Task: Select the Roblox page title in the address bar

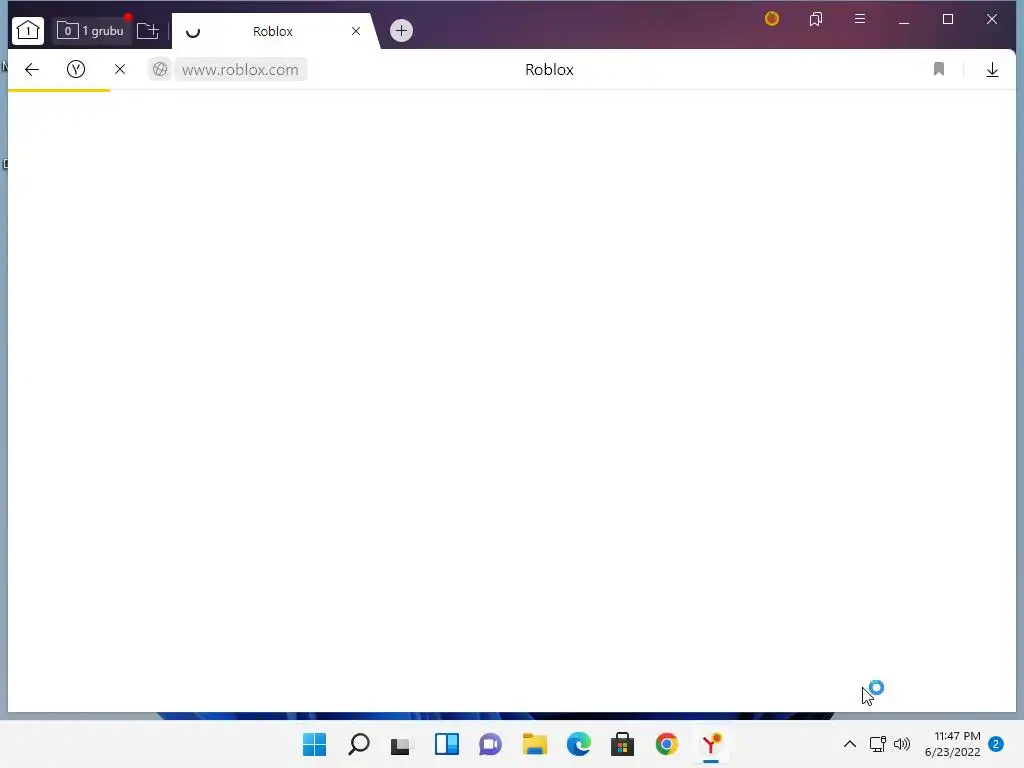Action: click(x=549, y=69)
